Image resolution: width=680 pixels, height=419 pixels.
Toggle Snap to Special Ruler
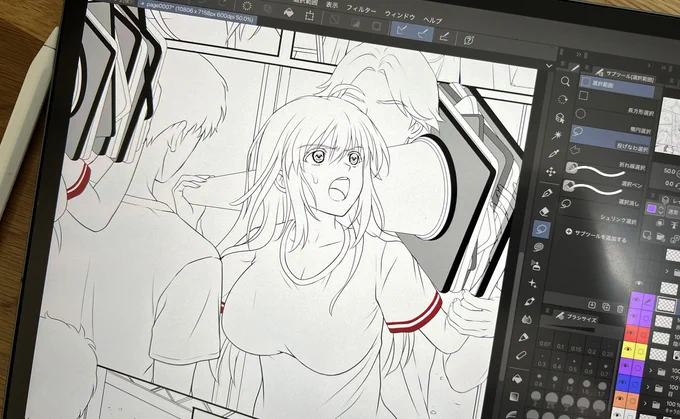click(422, 33)
